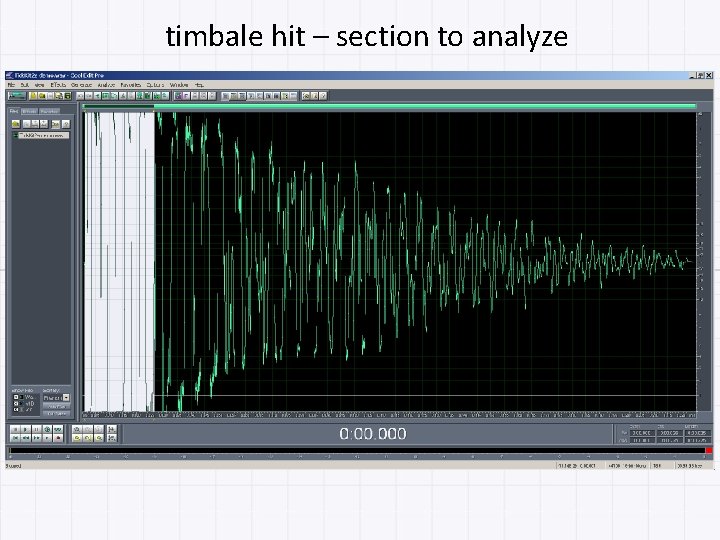Toggle the Video file type filter
720x540 pixels.
(x=16, y=410)
